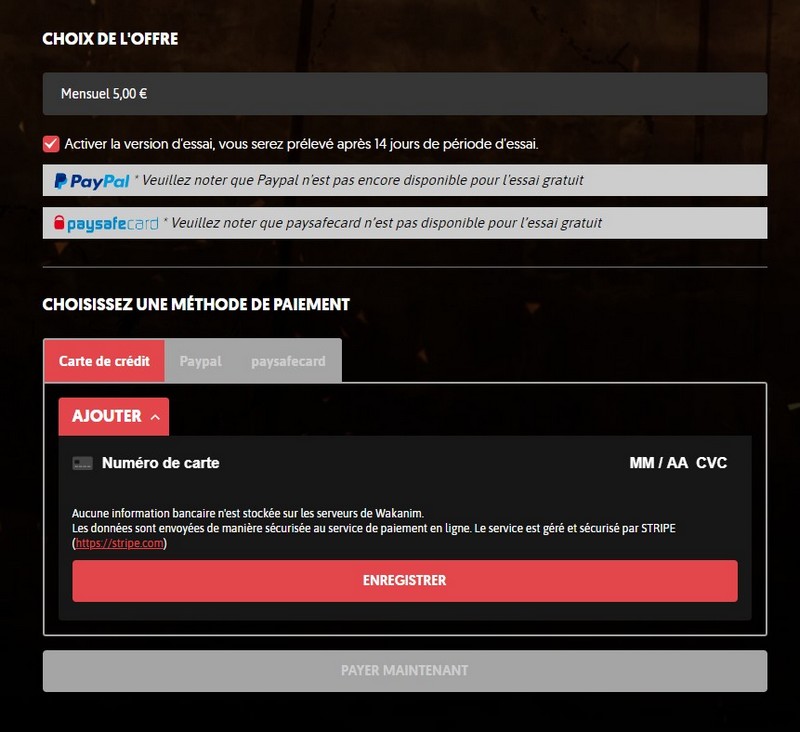The width and height of the screenshot is (800, 732).
Task: Click the MM / AA expiry field
Action: (x=659, y=463)
